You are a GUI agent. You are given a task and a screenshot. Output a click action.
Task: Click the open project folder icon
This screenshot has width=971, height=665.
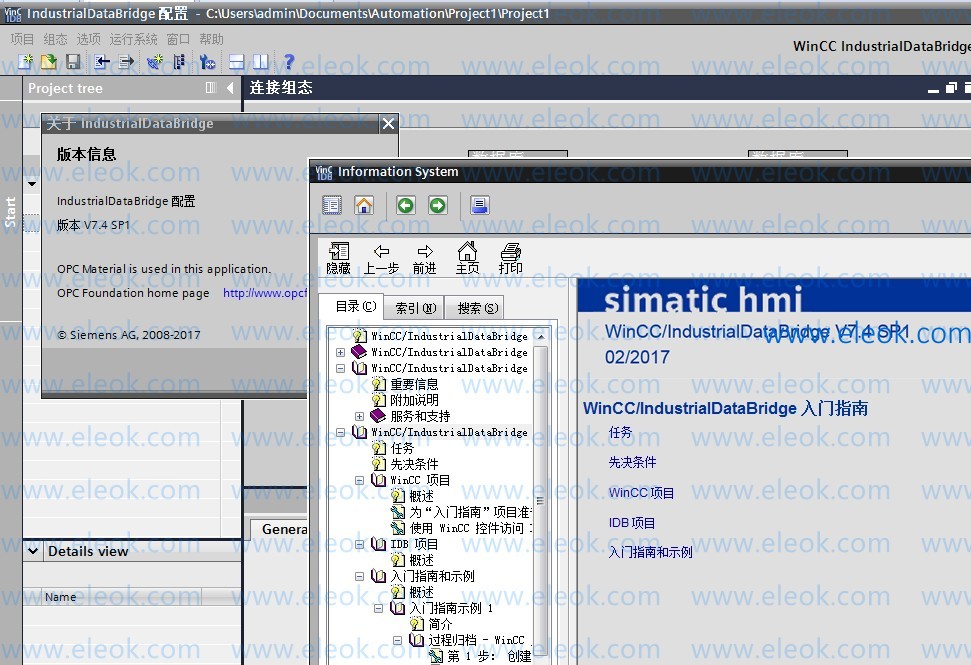coord(48,61)
